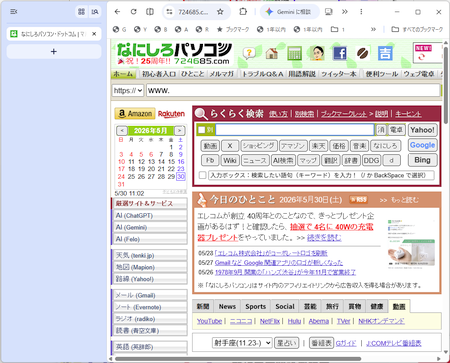
Task: Switch to the Social tab
Action: (x=285, y=306)
